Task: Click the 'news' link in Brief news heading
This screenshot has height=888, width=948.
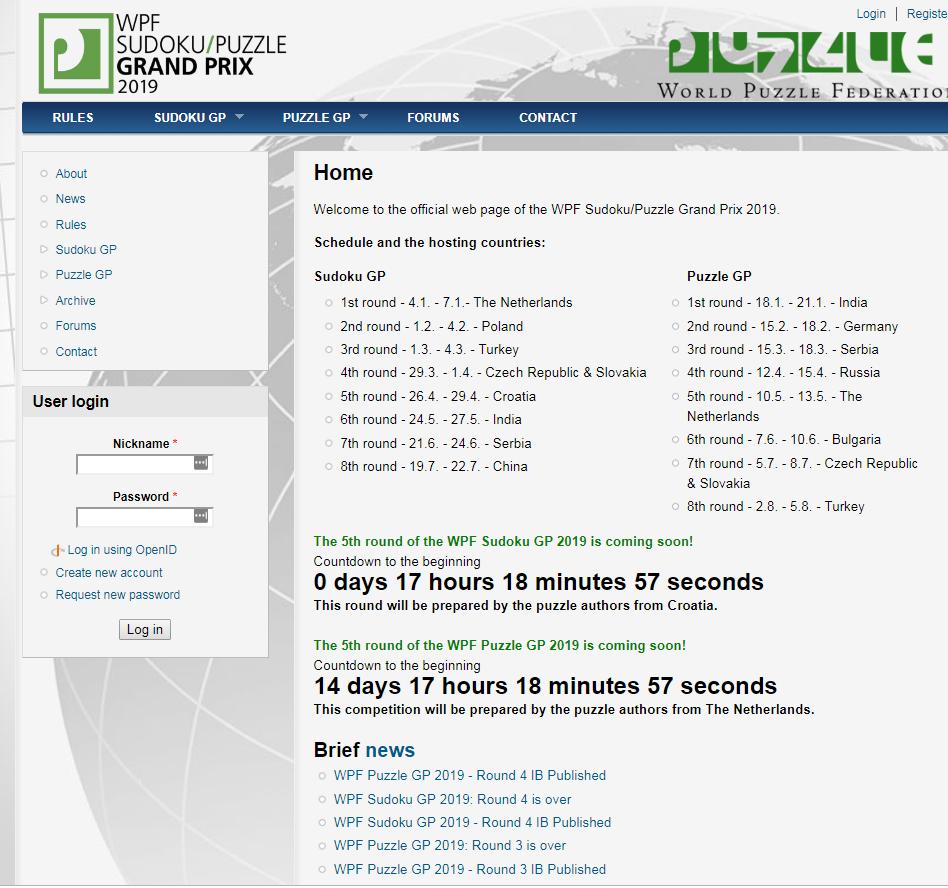Action: [x=390, y=750]
